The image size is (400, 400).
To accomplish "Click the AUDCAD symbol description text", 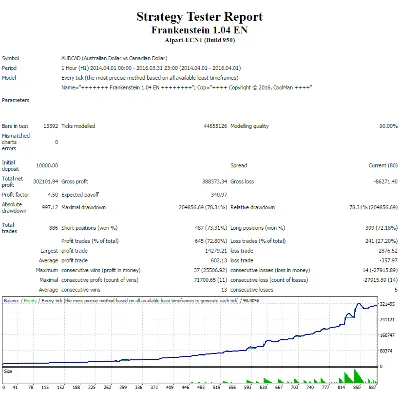I will (x=114, y=58).
